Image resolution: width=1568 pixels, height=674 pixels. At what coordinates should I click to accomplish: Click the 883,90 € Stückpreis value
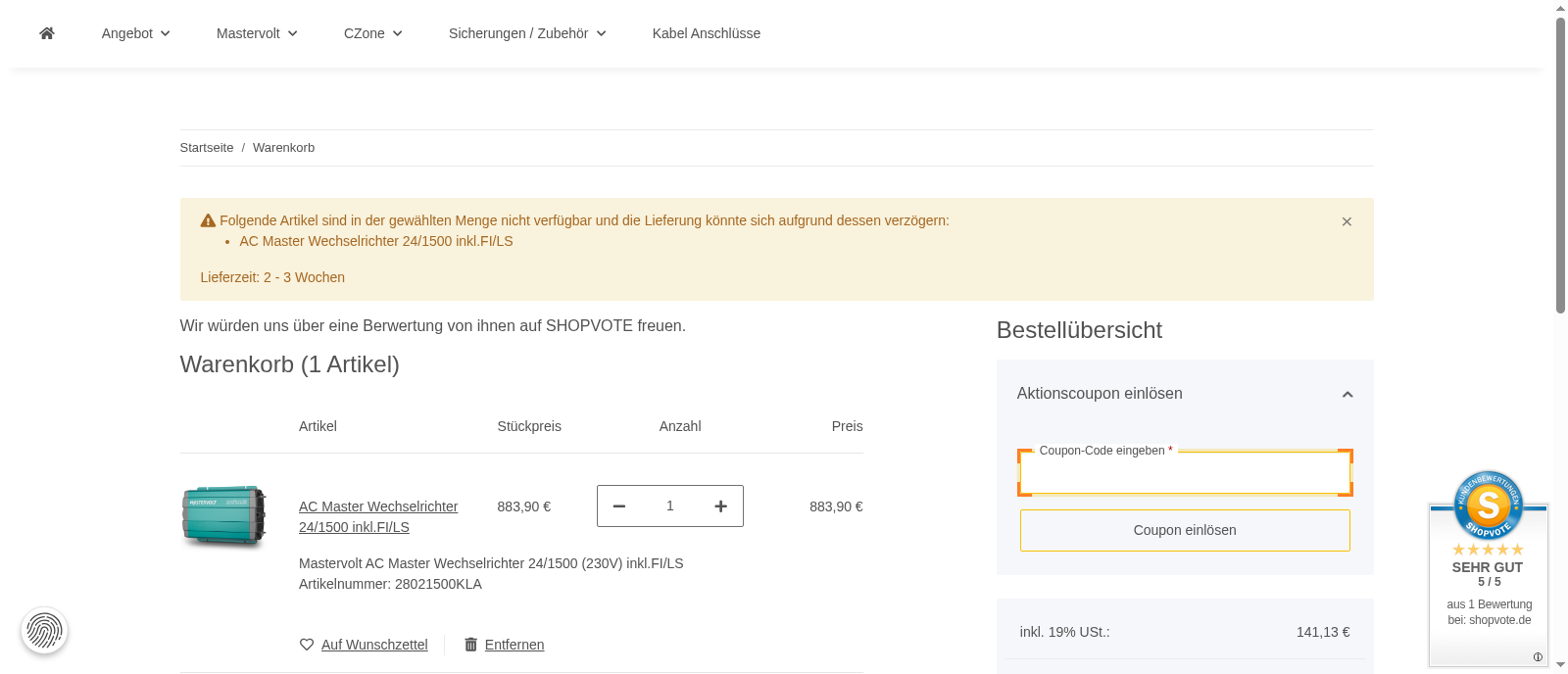click(x=524, y=506)
